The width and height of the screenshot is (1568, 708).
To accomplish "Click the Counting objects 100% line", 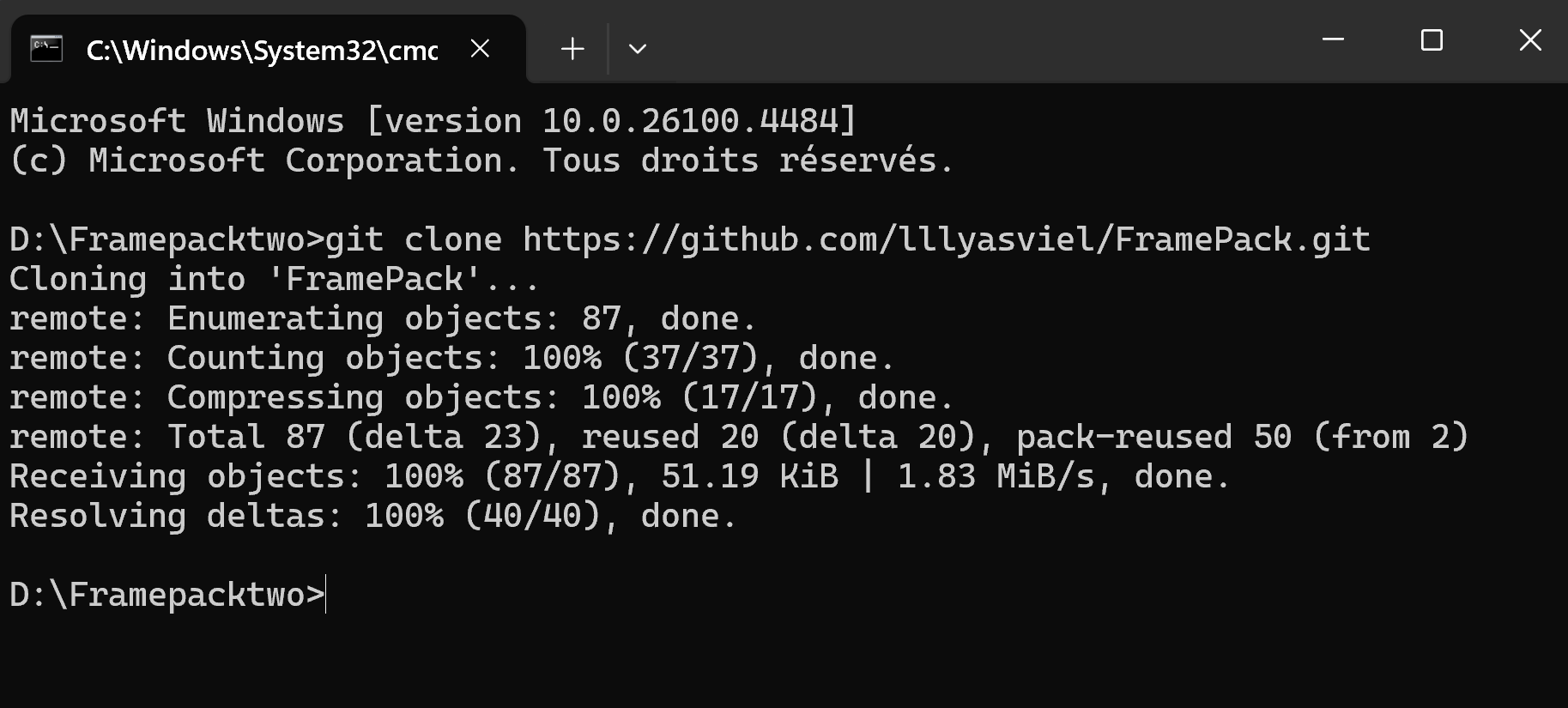I will pos(452,358).
